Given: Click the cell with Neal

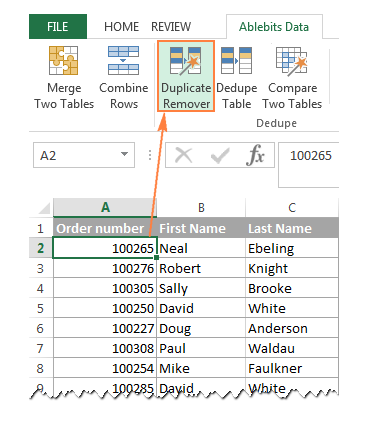Looking at the screenshot, I should click(x=201, y=248).
